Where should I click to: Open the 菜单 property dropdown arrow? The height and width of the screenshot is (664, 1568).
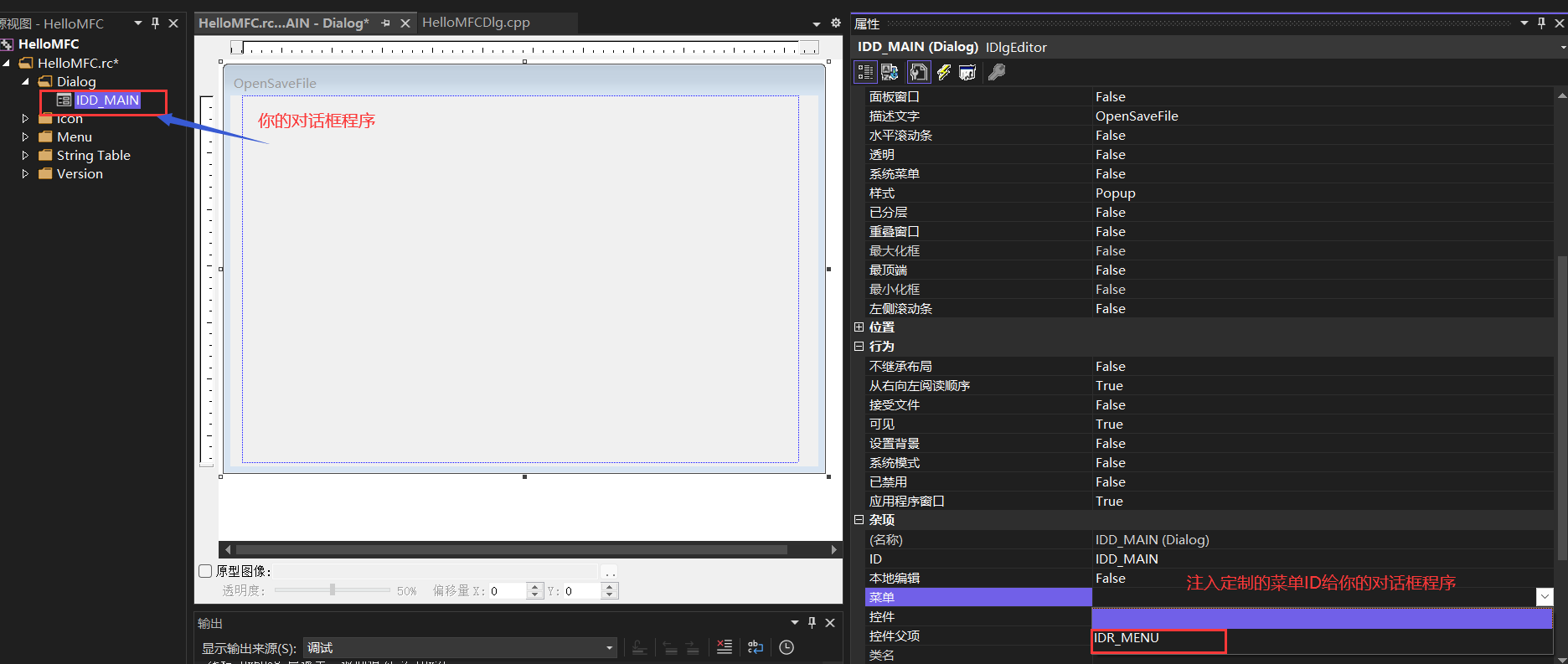[x=1545, y=597]
